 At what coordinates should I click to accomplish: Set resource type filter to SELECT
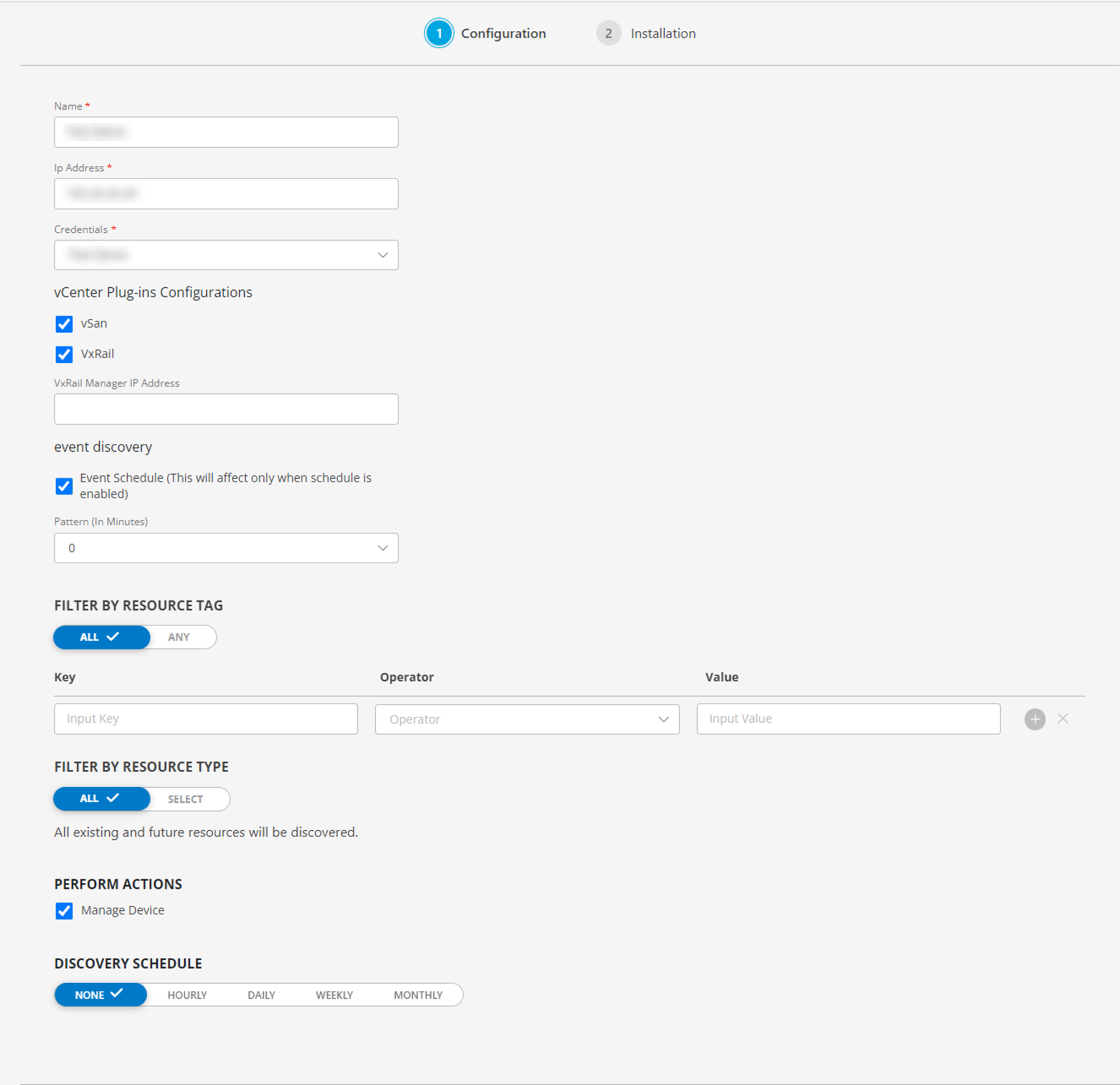point(185,799)
